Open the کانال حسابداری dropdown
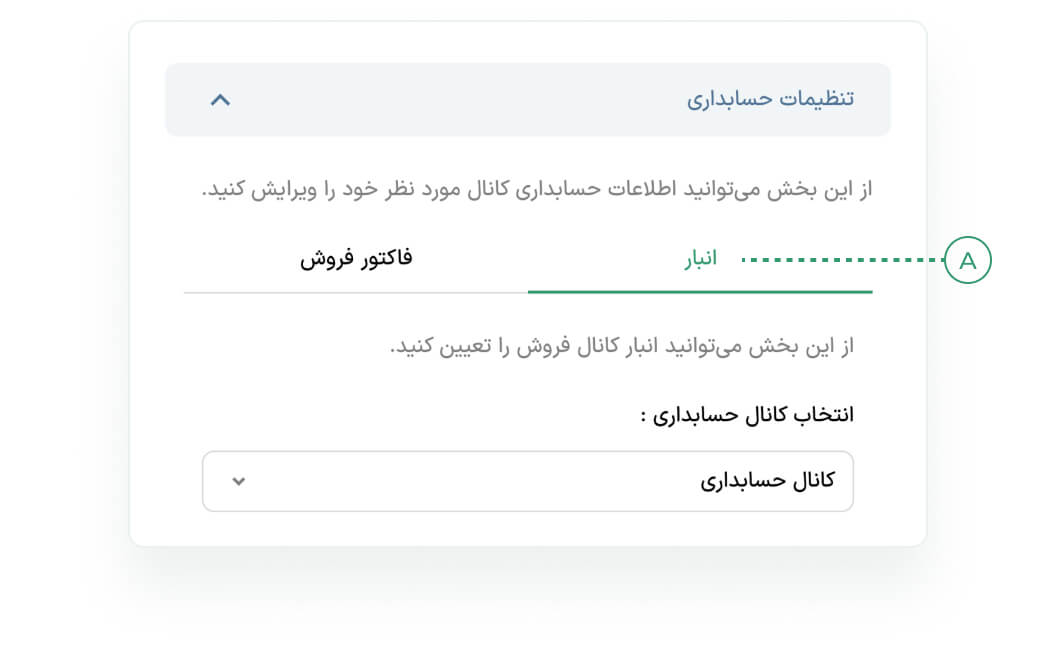 pos(528,481)
